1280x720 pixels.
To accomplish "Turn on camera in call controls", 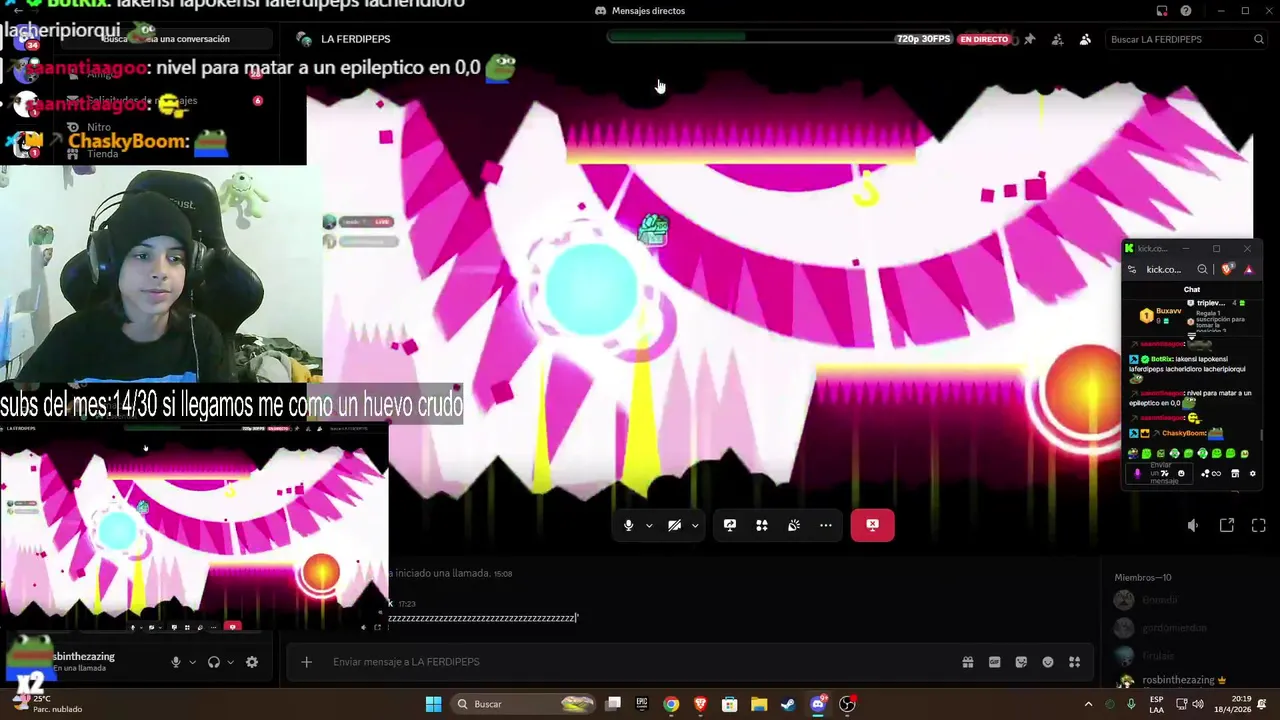I will (x=675, y=525).
